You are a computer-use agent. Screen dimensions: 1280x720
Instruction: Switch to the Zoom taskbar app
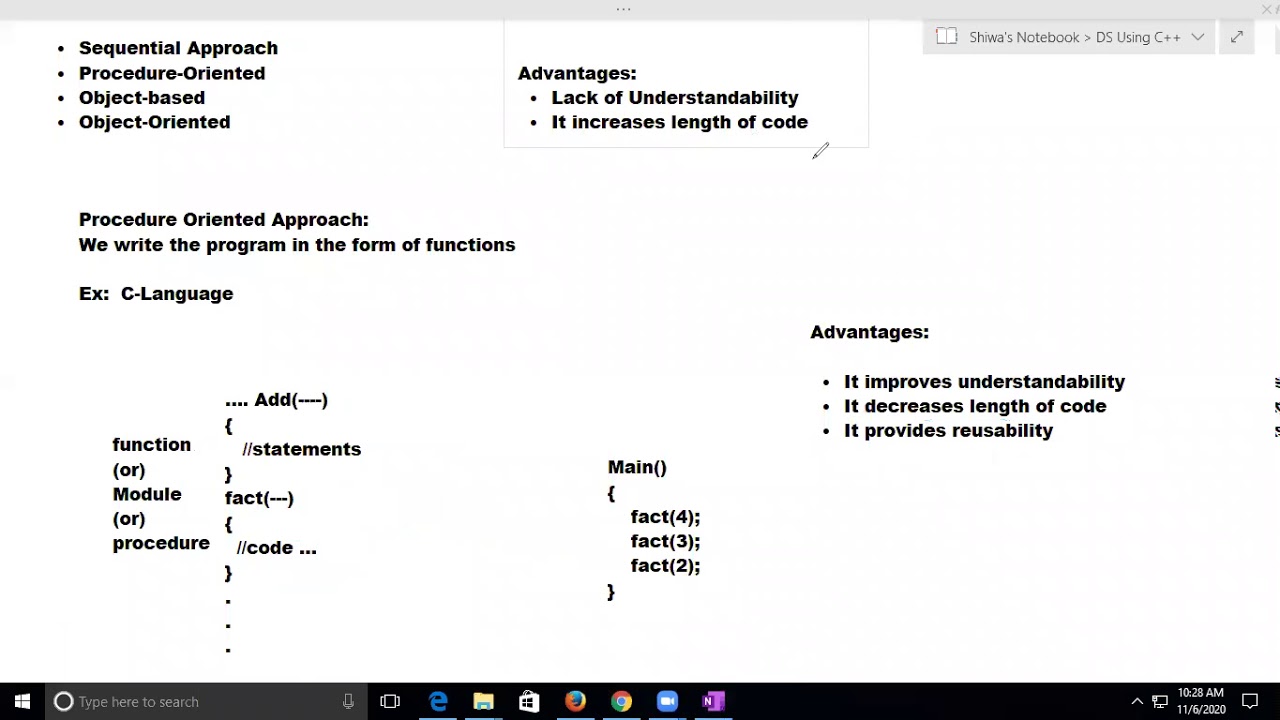coord(667,701)
